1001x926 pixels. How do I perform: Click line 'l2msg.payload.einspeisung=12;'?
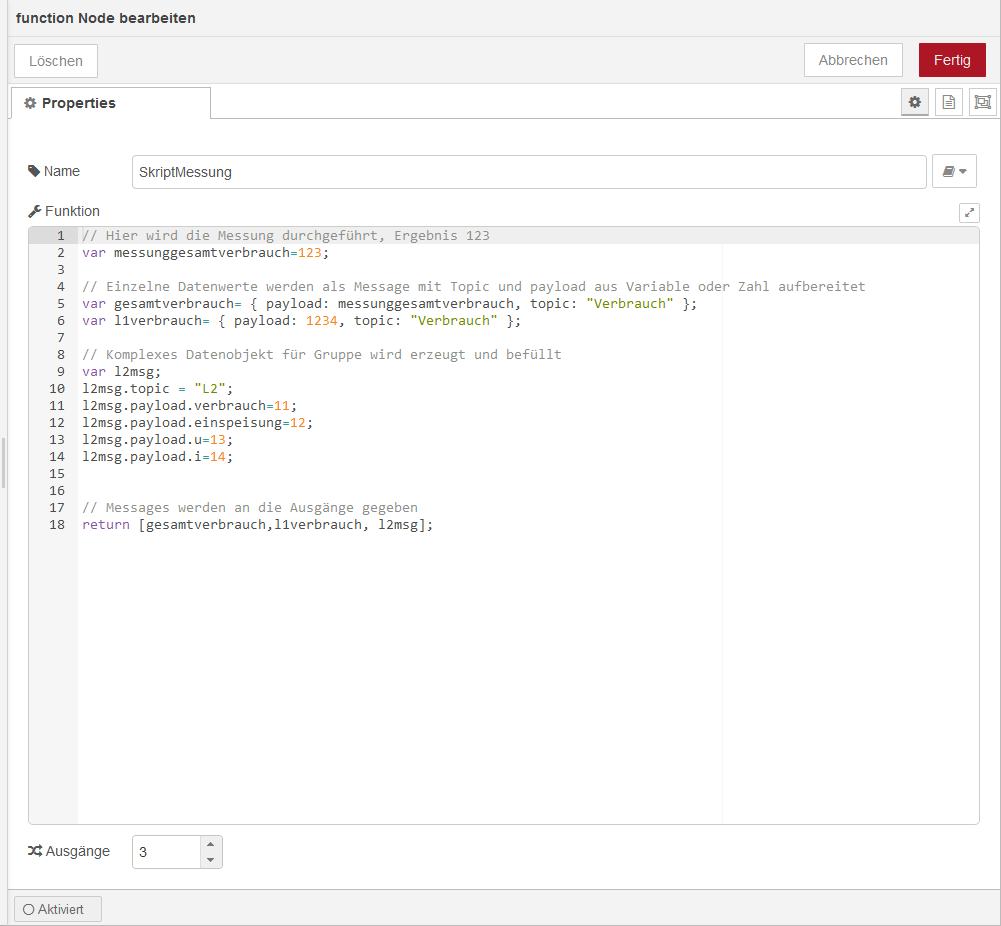(x=197, y=422)
